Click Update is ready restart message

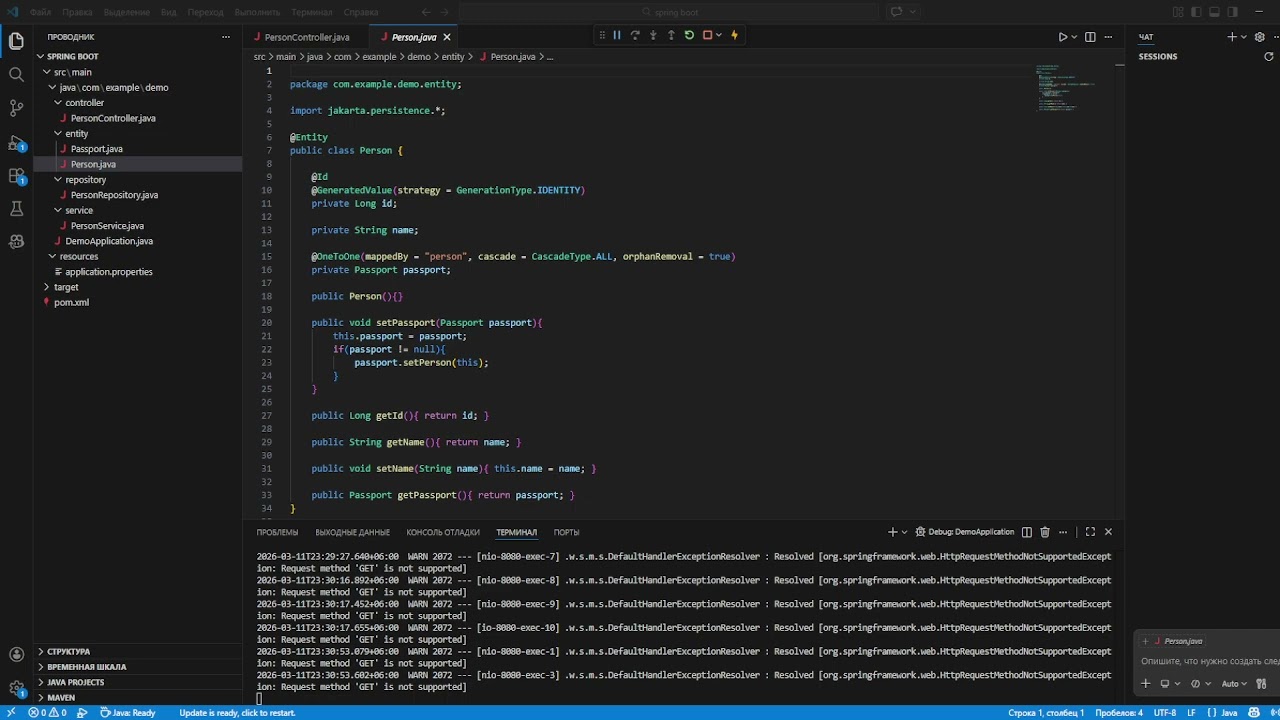[x=237, y=713]
